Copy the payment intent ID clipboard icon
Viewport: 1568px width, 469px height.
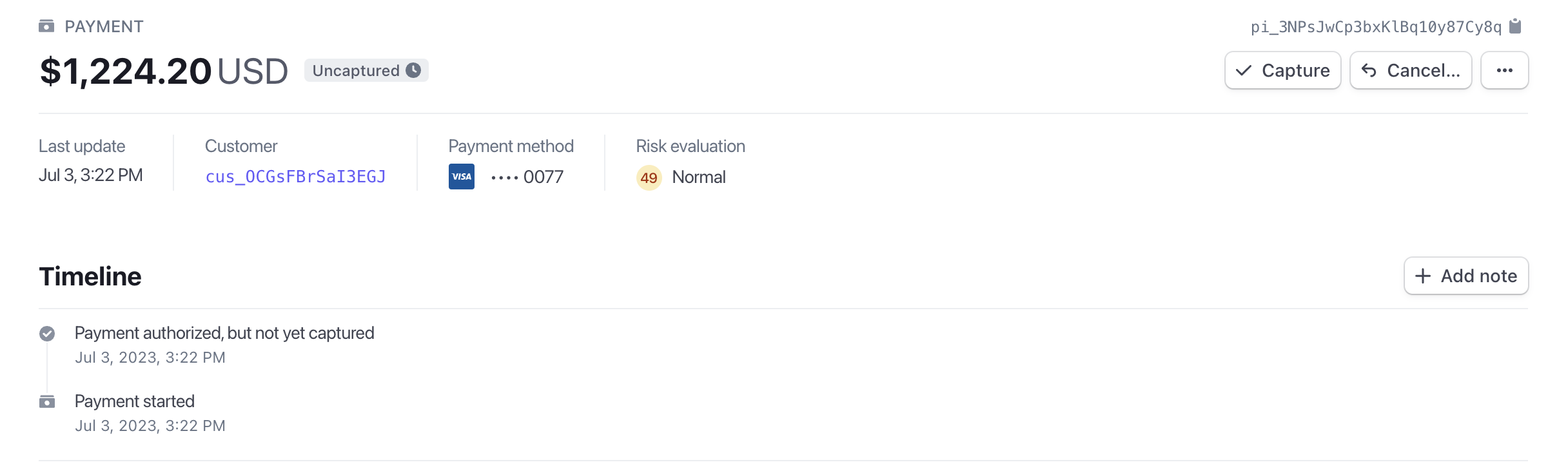[x=1515, y=26]
